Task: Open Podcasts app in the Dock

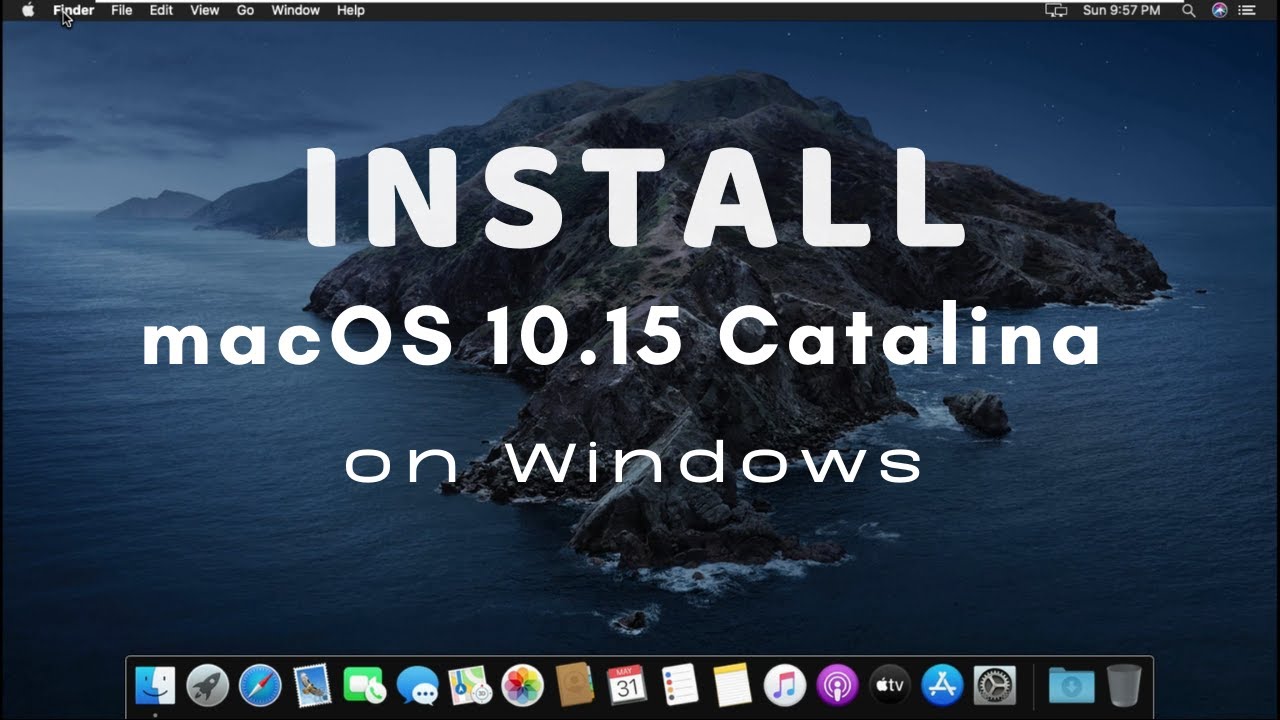Action: [837, 686]
